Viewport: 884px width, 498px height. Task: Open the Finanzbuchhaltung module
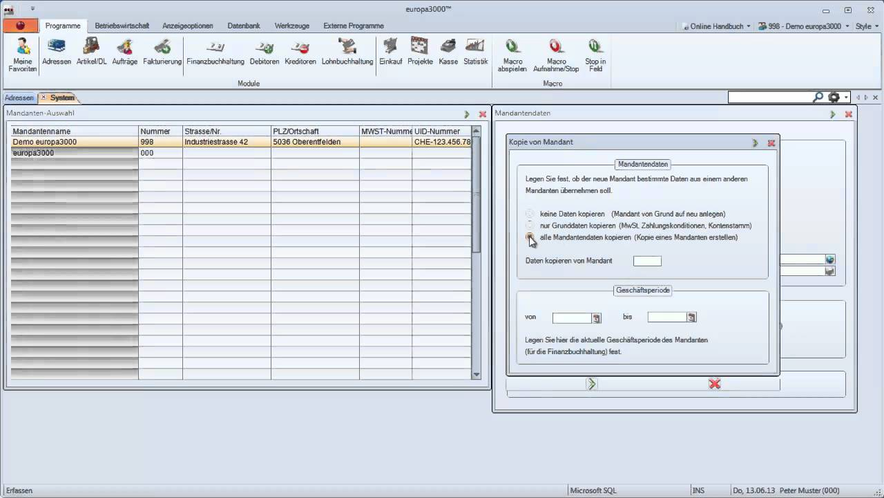point(218,51)
